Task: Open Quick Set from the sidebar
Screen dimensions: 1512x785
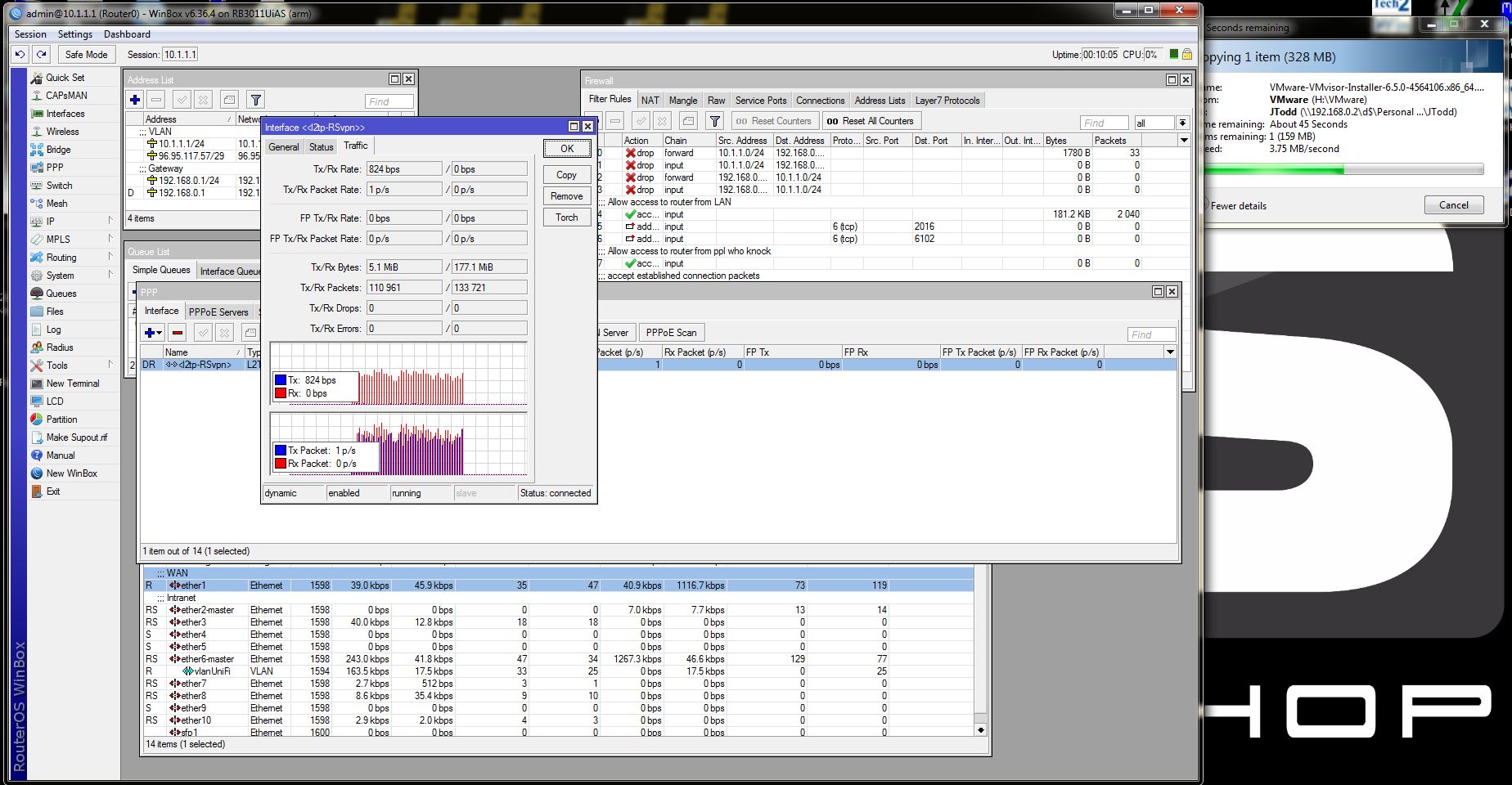Action: coord(65,78)
